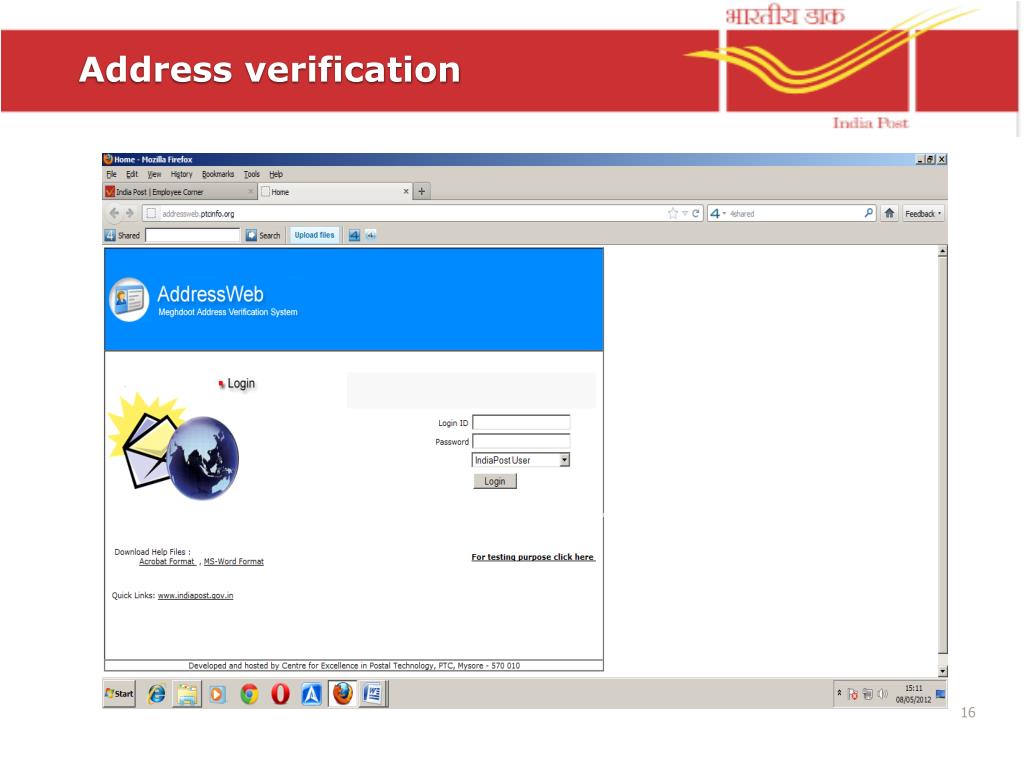Open the Feedback dropdown button
This screenshot has height=768, width=1024.
tap(923, 214)
